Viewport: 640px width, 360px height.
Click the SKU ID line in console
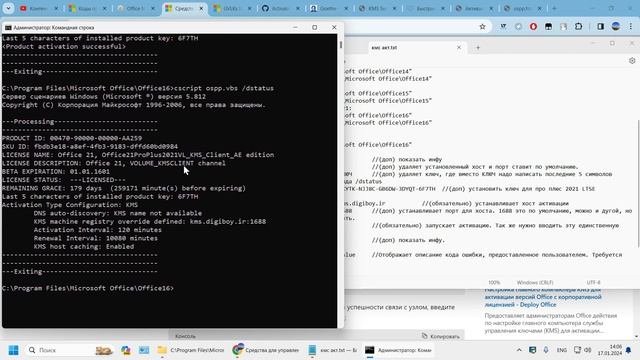[90, 147]
